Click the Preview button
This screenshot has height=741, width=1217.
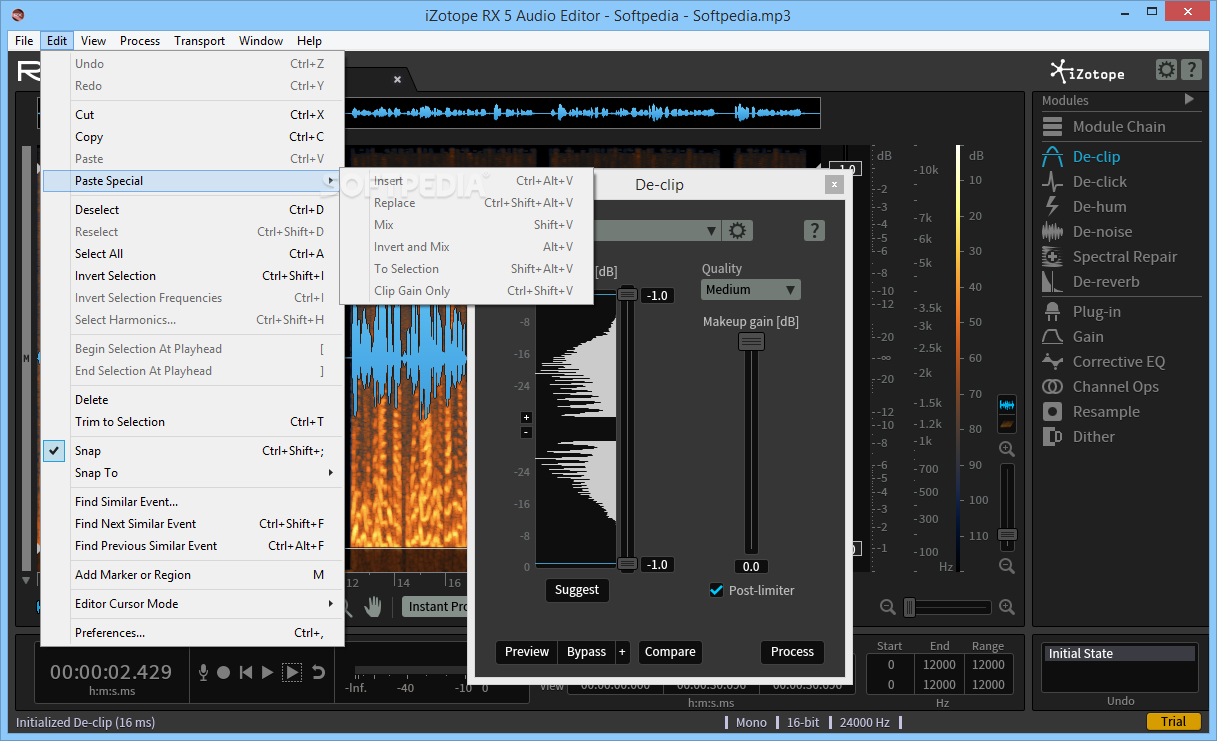click(527, 652)
